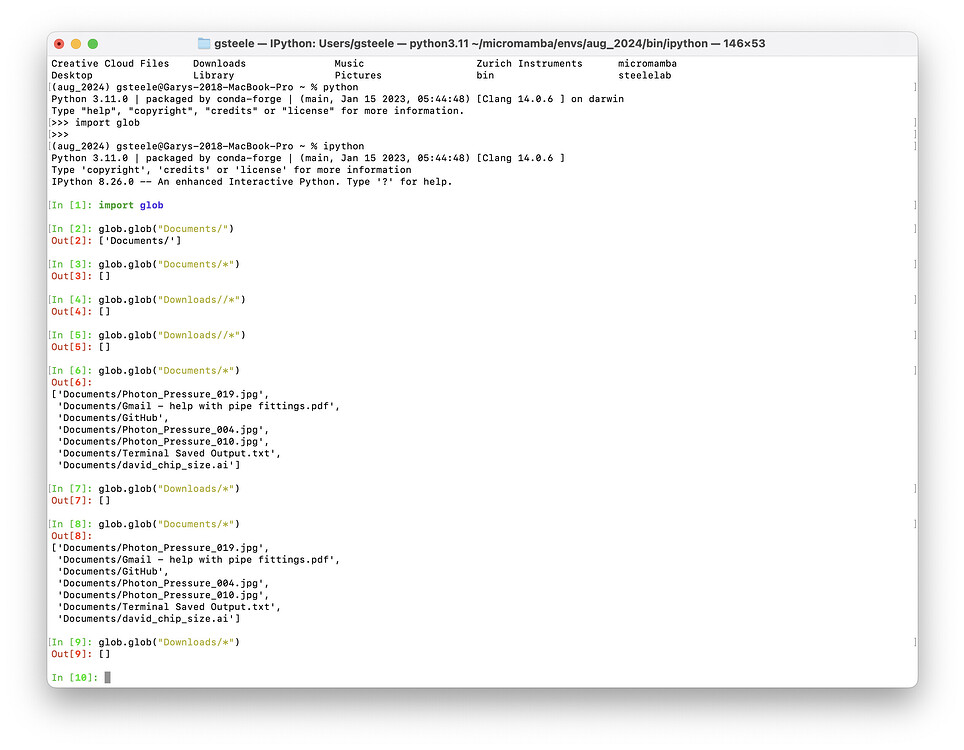
Task: Click the empty list result of Out[9]
Action: coord(104,653)
